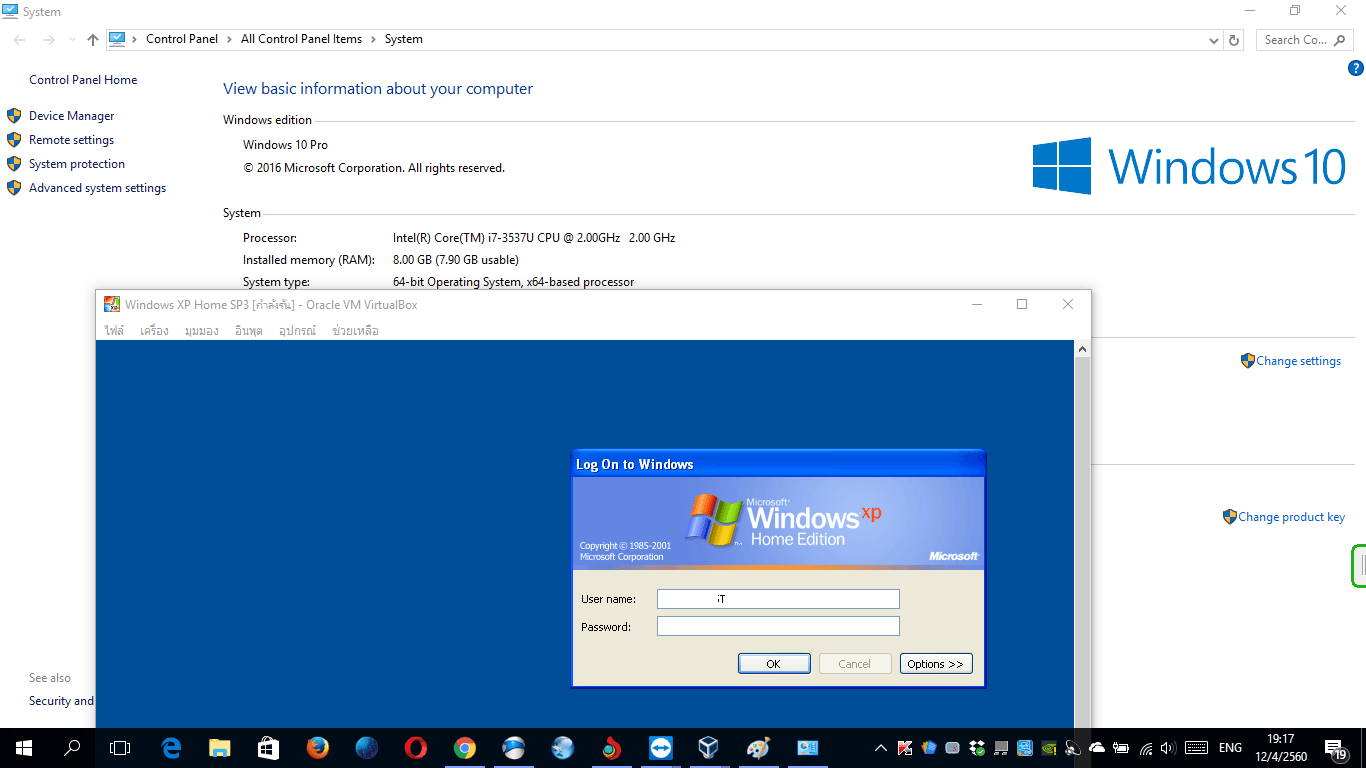The width and height of the screenshot is (1366, 768).
Task: Click the Password field
Action: (778, 626)
